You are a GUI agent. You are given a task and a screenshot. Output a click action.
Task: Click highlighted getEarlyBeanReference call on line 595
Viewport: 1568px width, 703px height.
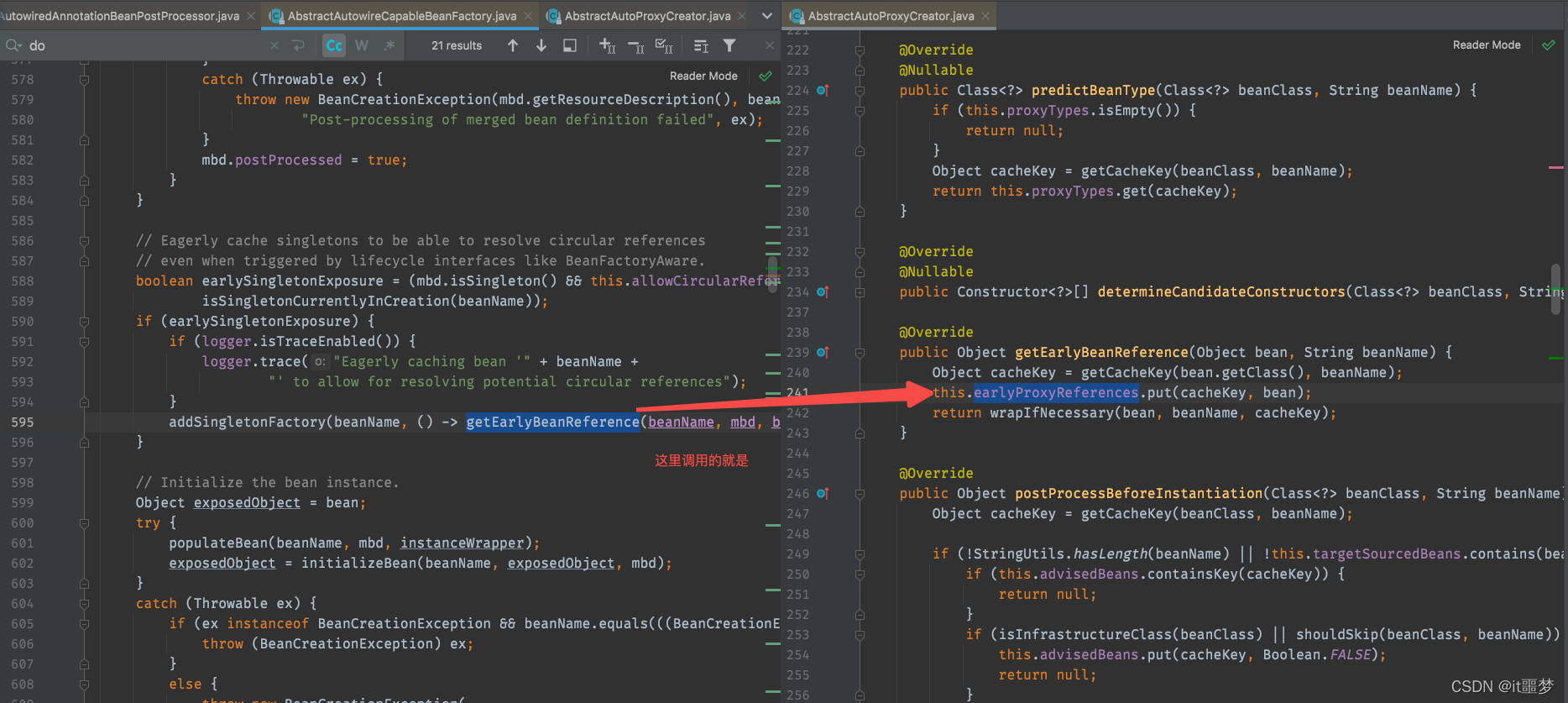(552, 422)
